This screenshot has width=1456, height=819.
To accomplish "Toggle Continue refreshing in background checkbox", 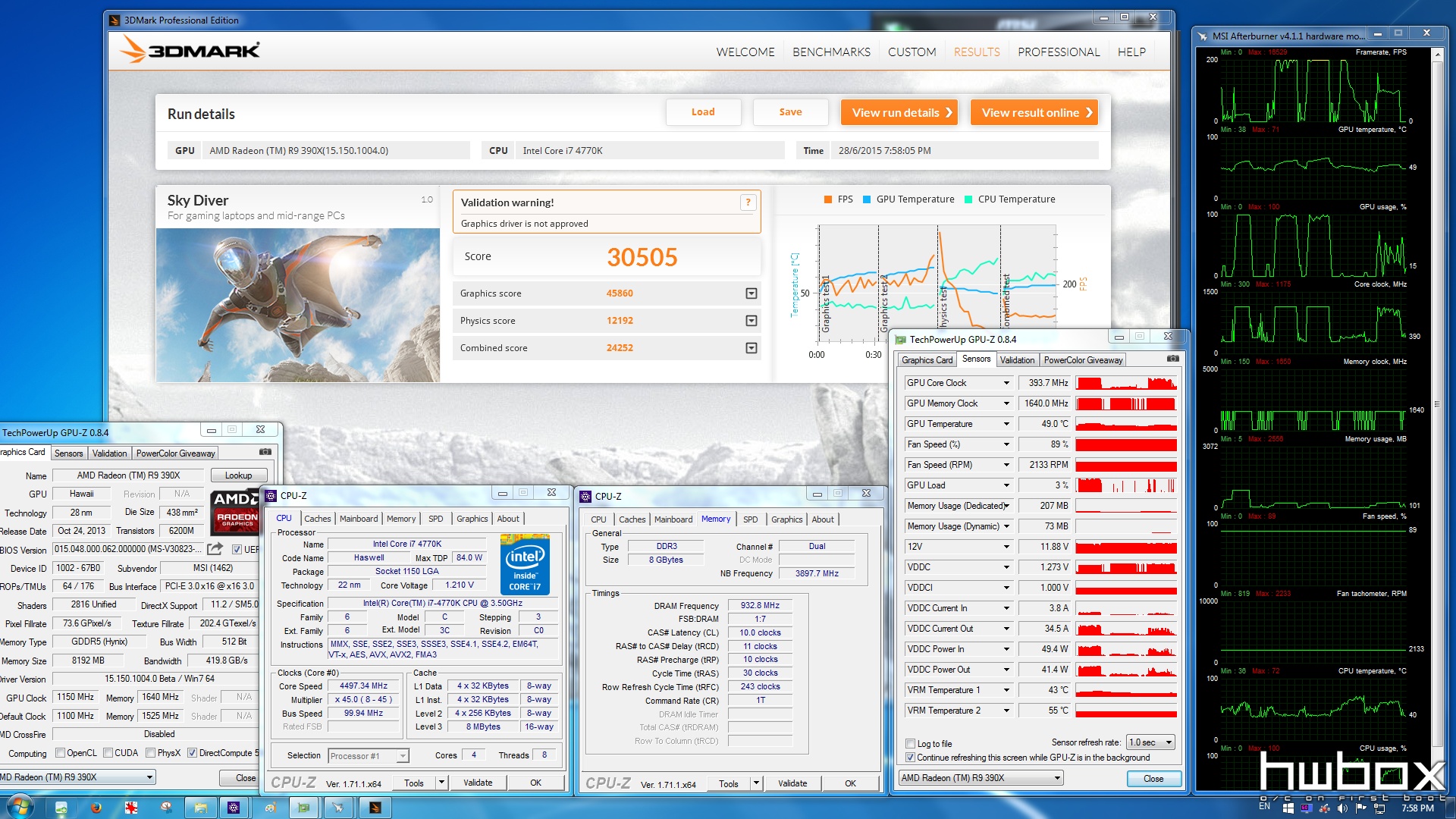I will click(x=910, y=758).
